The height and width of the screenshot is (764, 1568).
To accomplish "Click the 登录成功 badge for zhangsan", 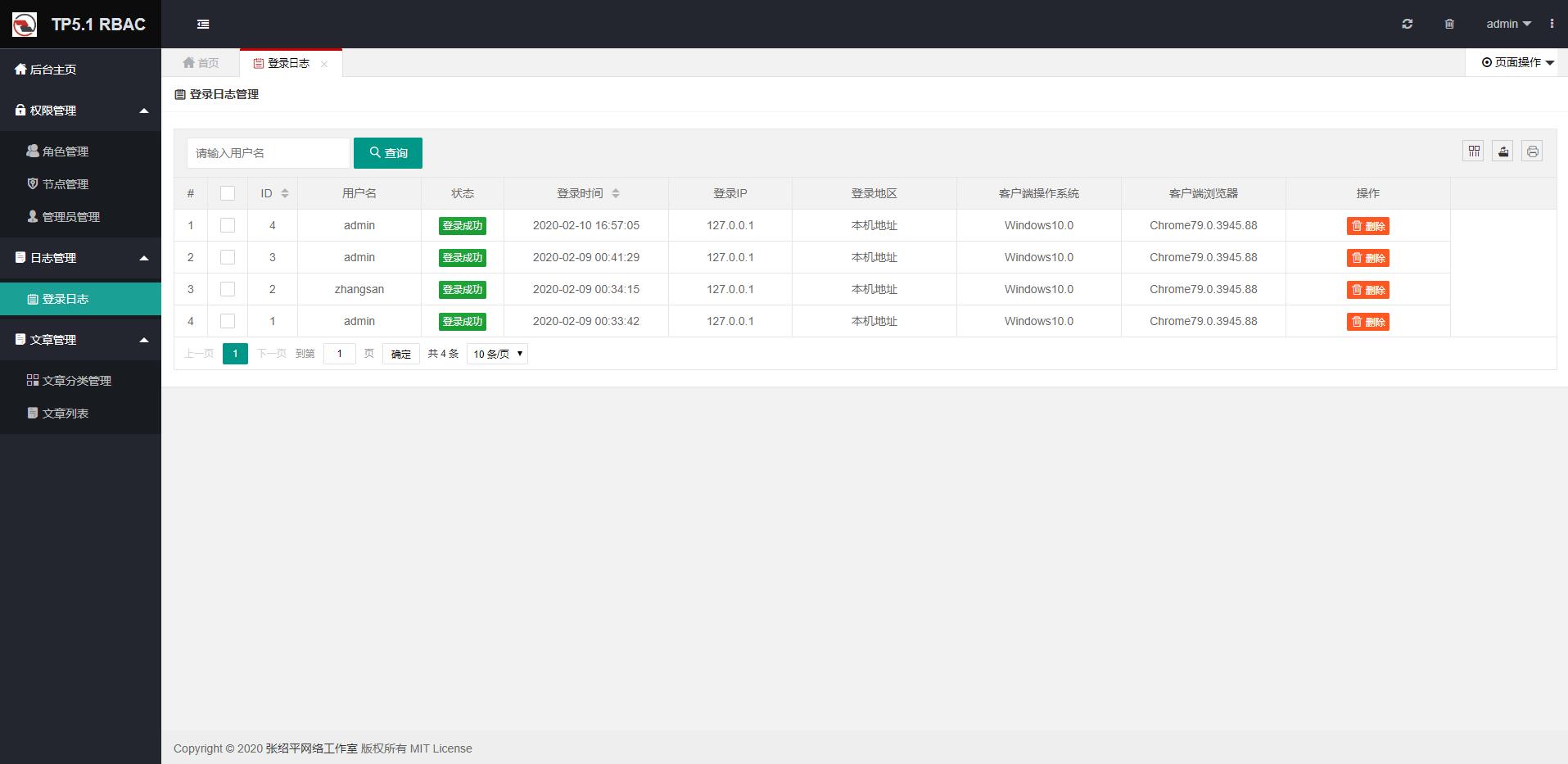I will coord(463,290).
